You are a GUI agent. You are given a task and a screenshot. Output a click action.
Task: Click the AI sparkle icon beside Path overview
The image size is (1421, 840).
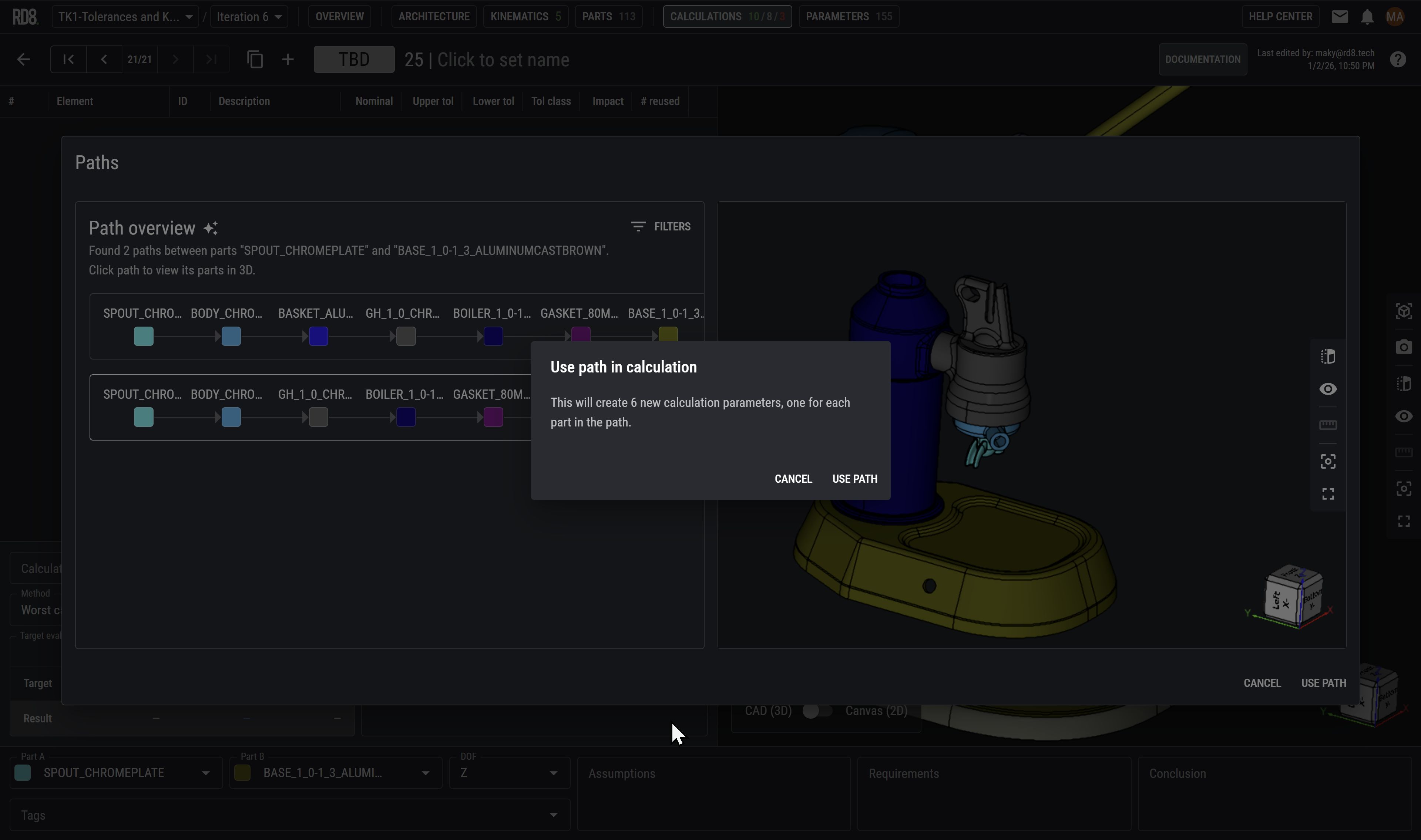click(211, 228)
